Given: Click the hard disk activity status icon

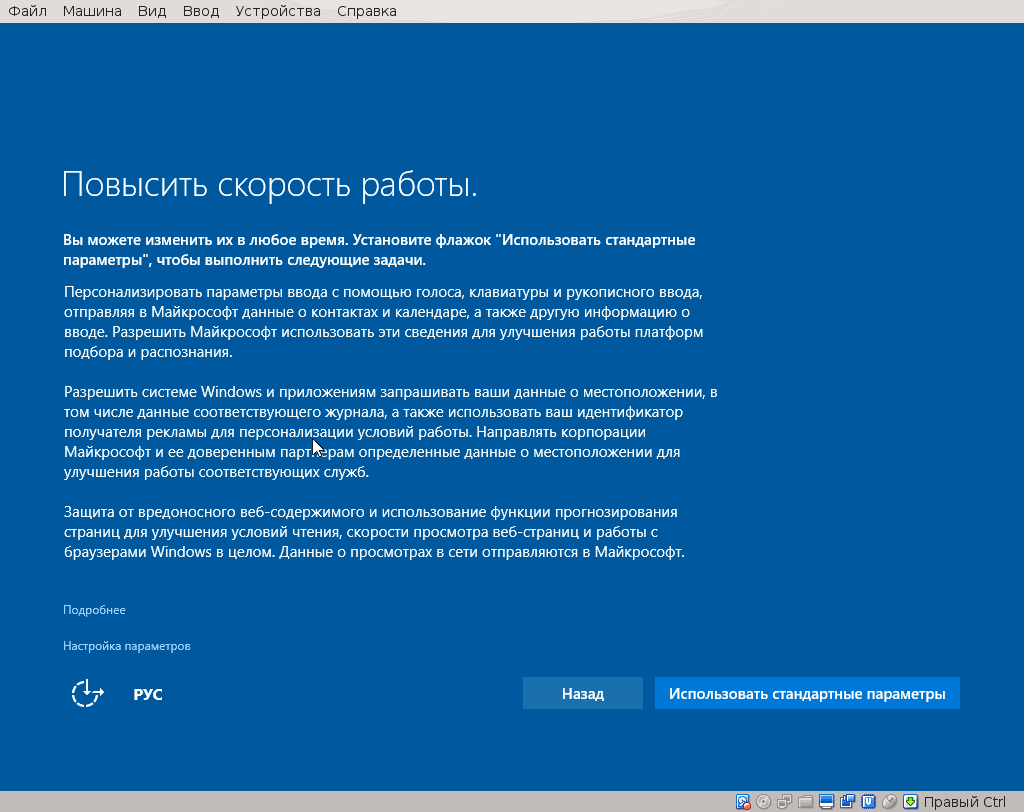Looking at the screenshot, I should click(743, 802).
